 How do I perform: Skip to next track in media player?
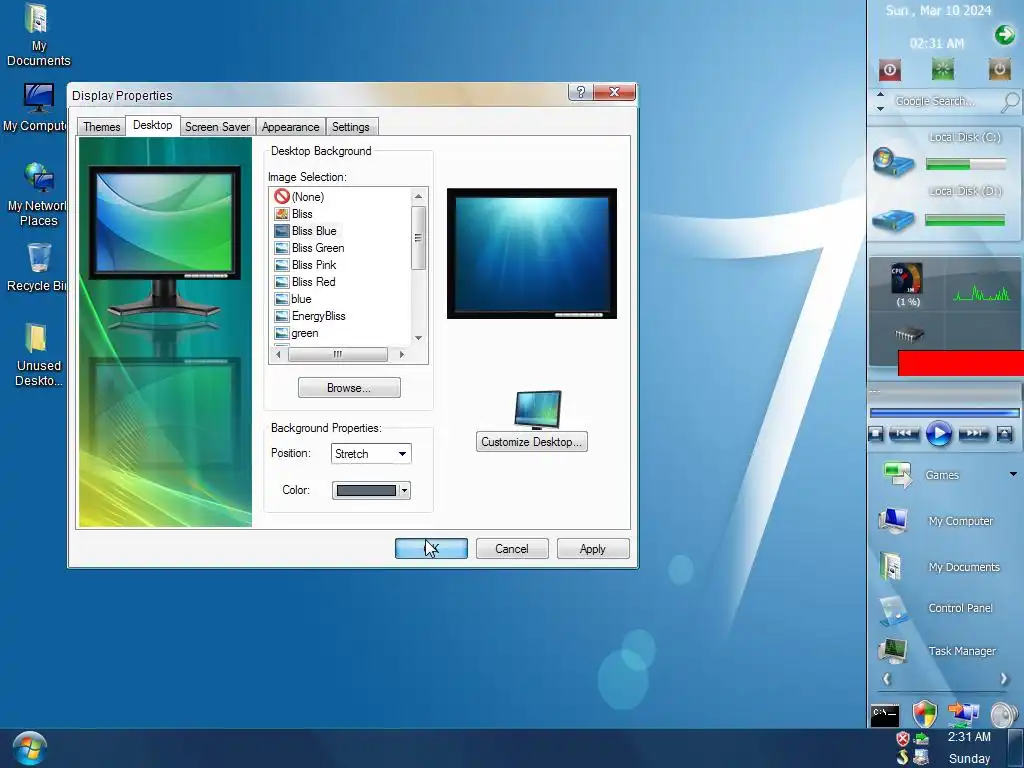tap(973, 433)
